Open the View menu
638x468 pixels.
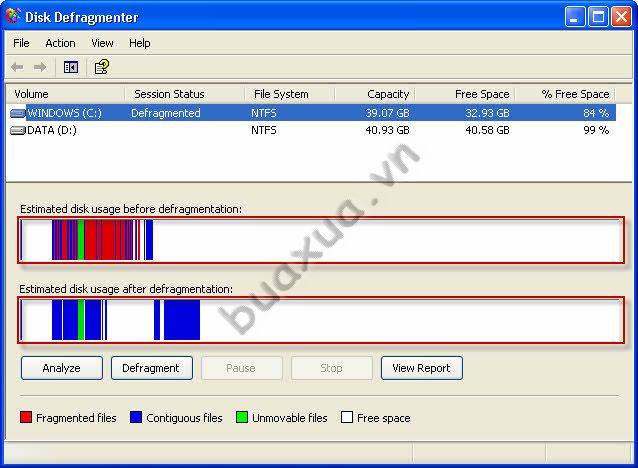pyautogui.click(x=102, y=43)
